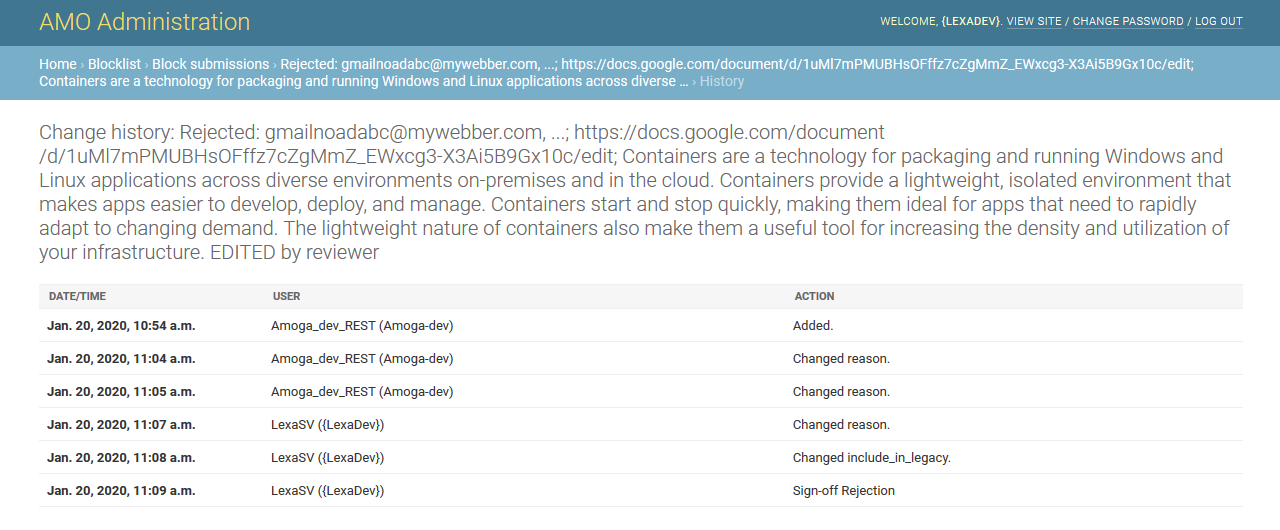Click the VIEW SITE link
This screenshot has height=530, width=1280.
point(1034,21)
